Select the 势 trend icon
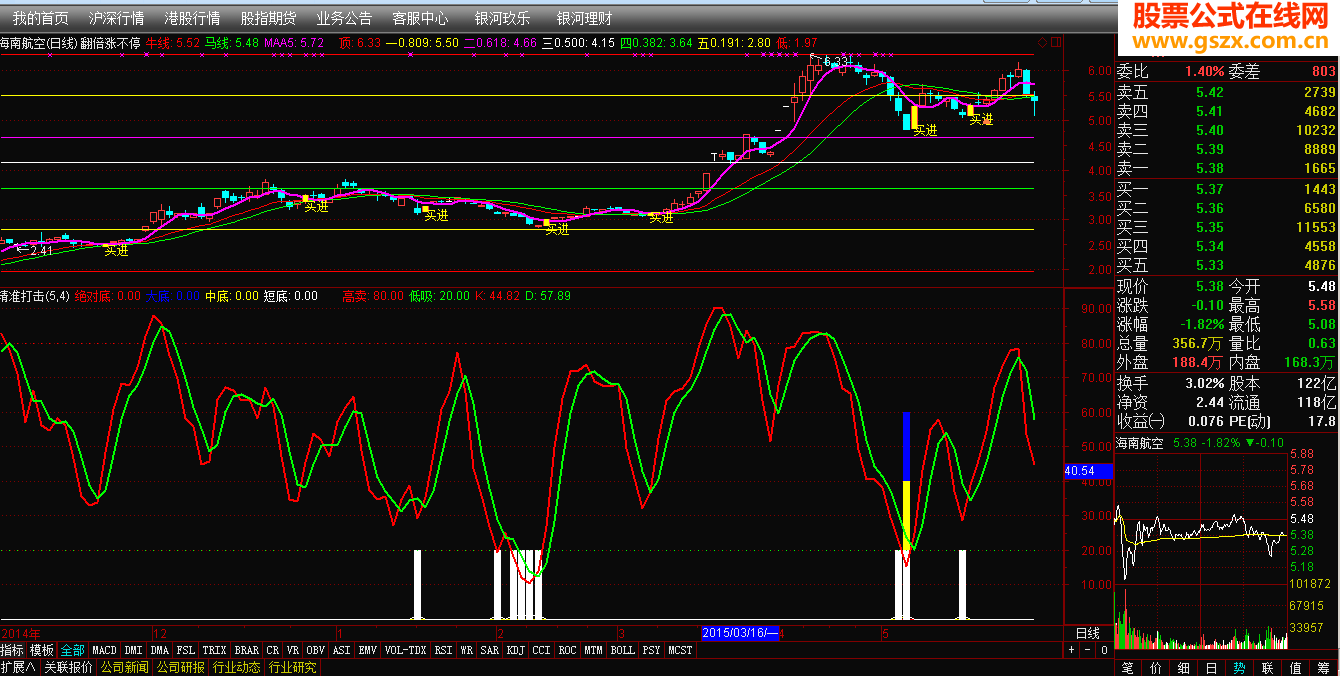 pyautogui.click(x=1239, y=667)
